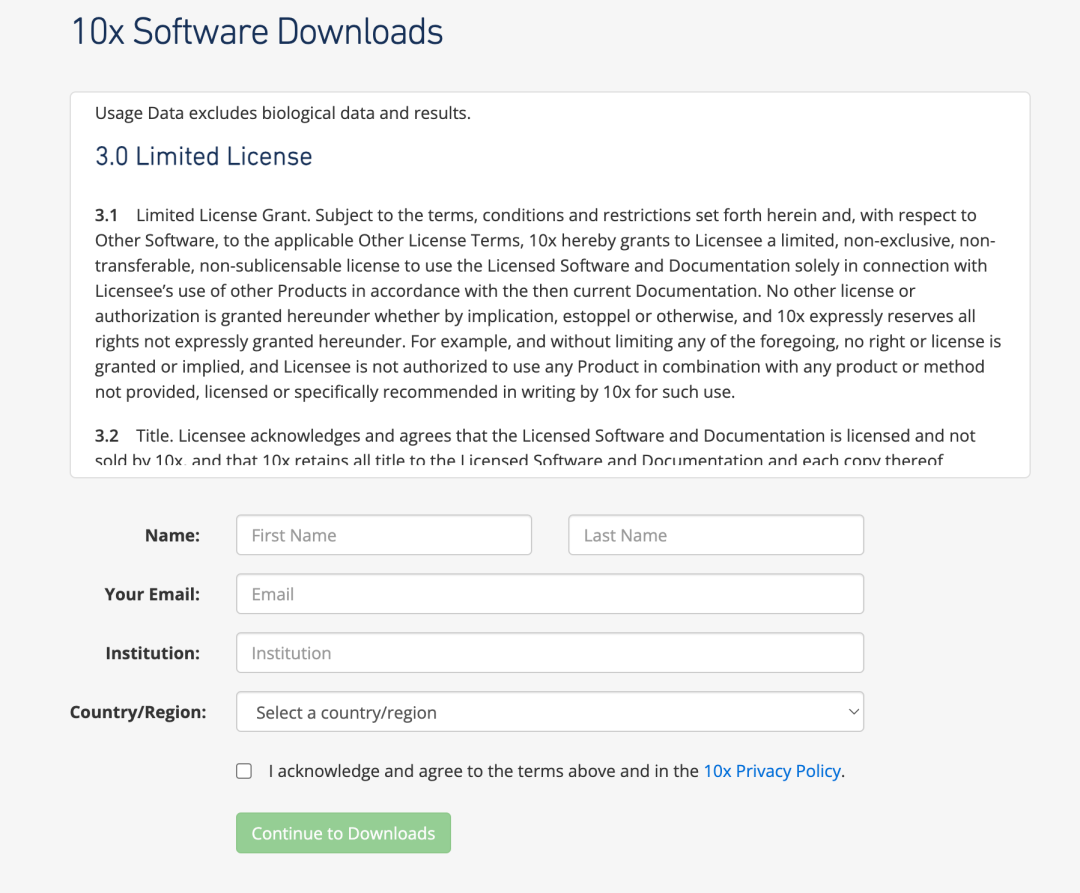Click the Last Name input field
The image size is (1080, 893).
pos(716,535)
